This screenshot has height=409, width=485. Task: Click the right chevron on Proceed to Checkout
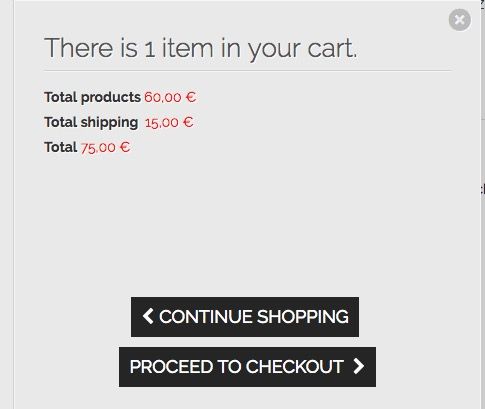pos(359,366)
